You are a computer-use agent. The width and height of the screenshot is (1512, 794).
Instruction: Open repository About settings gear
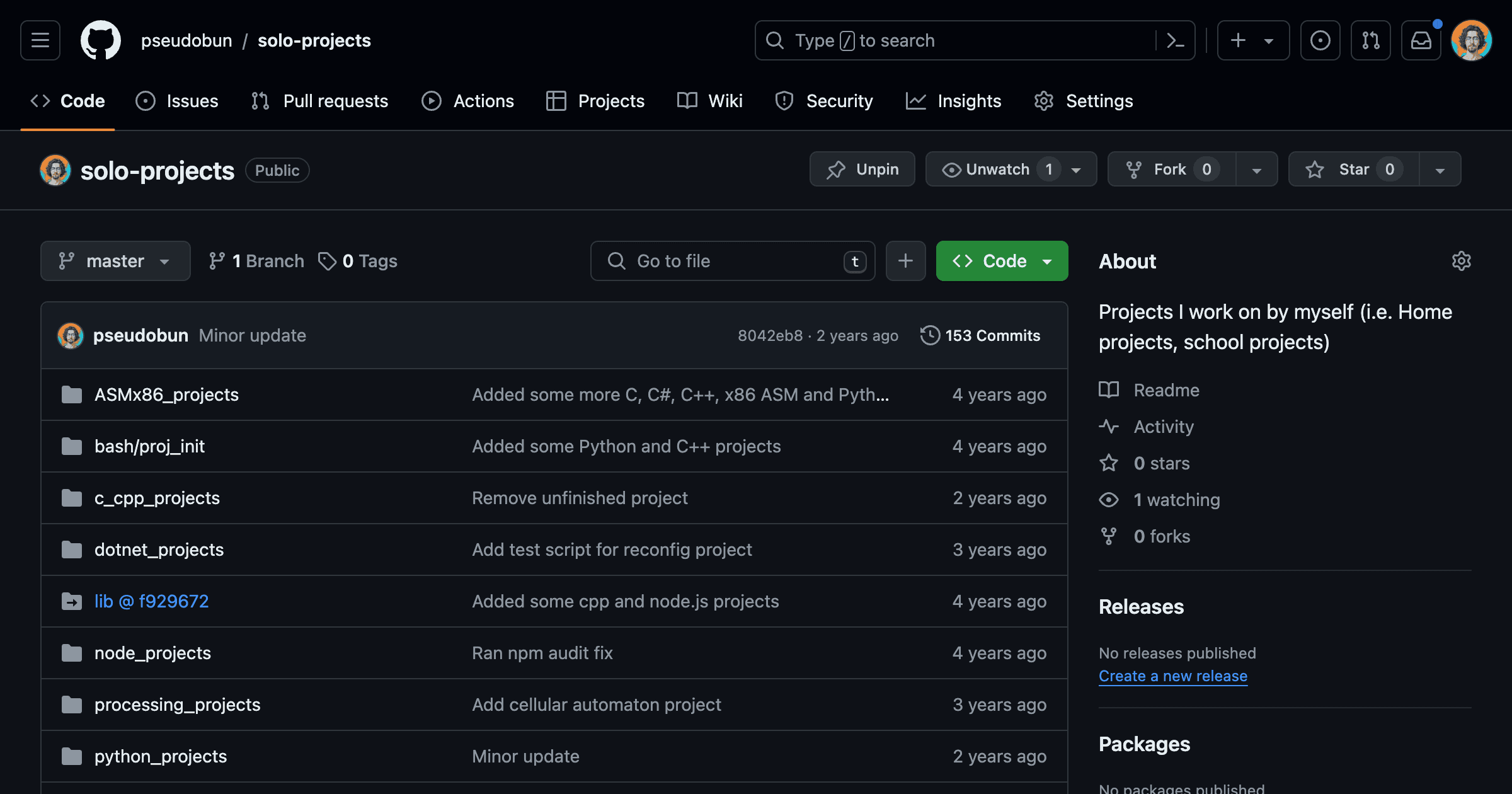click(x=1462, y=261)
